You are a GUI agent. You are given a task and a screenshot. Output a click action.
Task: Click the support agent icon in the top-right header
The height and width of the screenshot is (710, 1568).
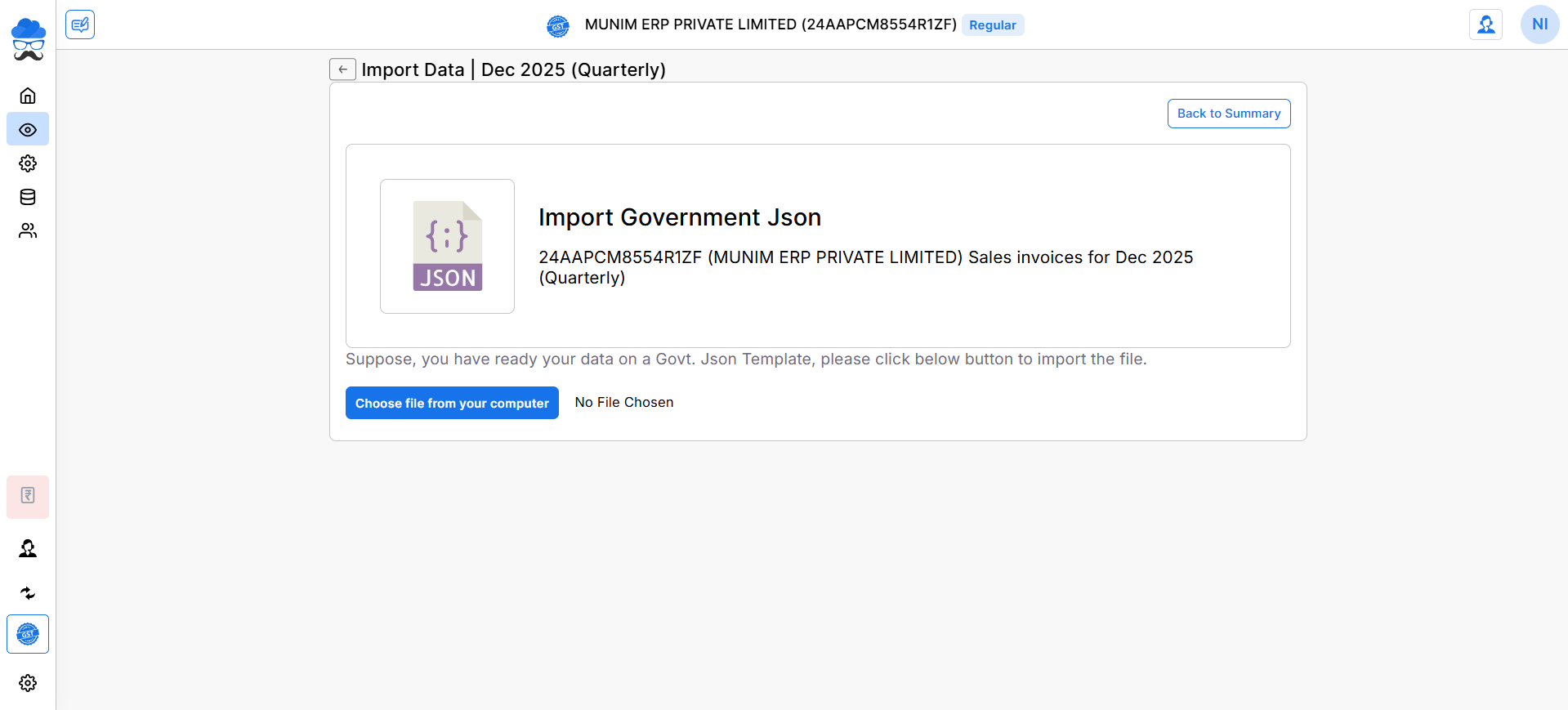pos(1485,25)
